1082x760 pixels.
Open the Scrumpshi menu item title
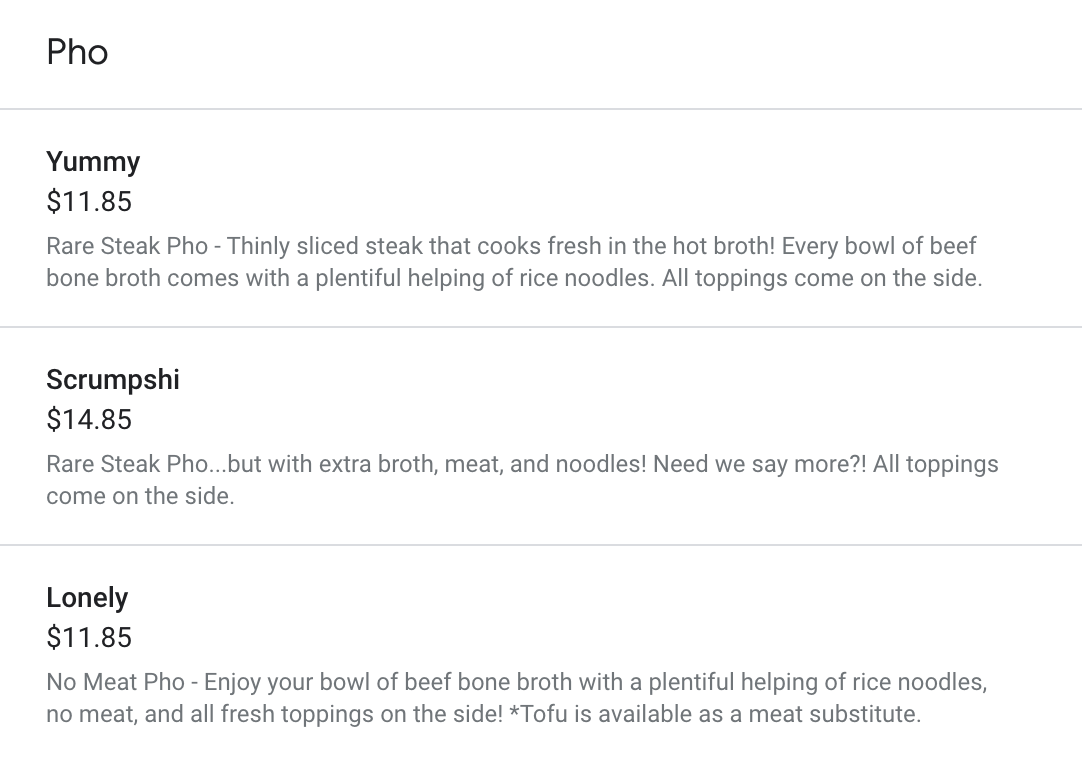pos(113,380)
